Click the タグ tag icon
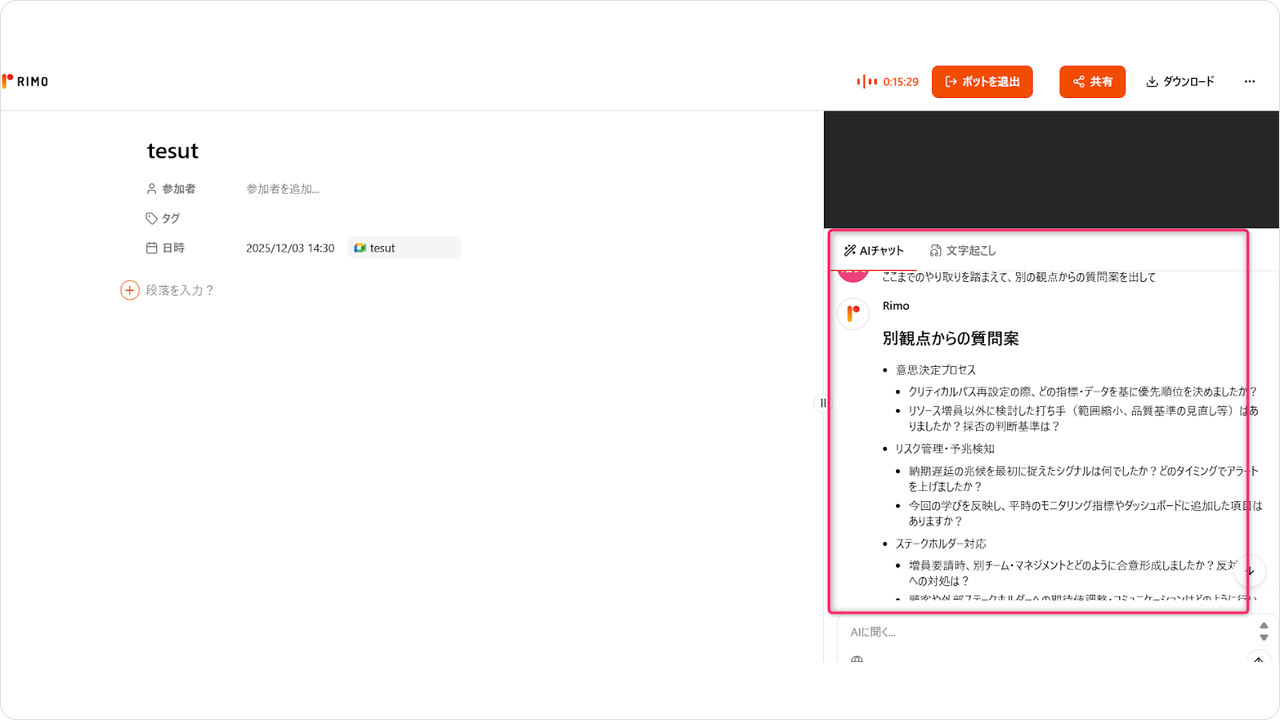Image resolution: width=1280 pixels, height=720 pixels. 152,218
